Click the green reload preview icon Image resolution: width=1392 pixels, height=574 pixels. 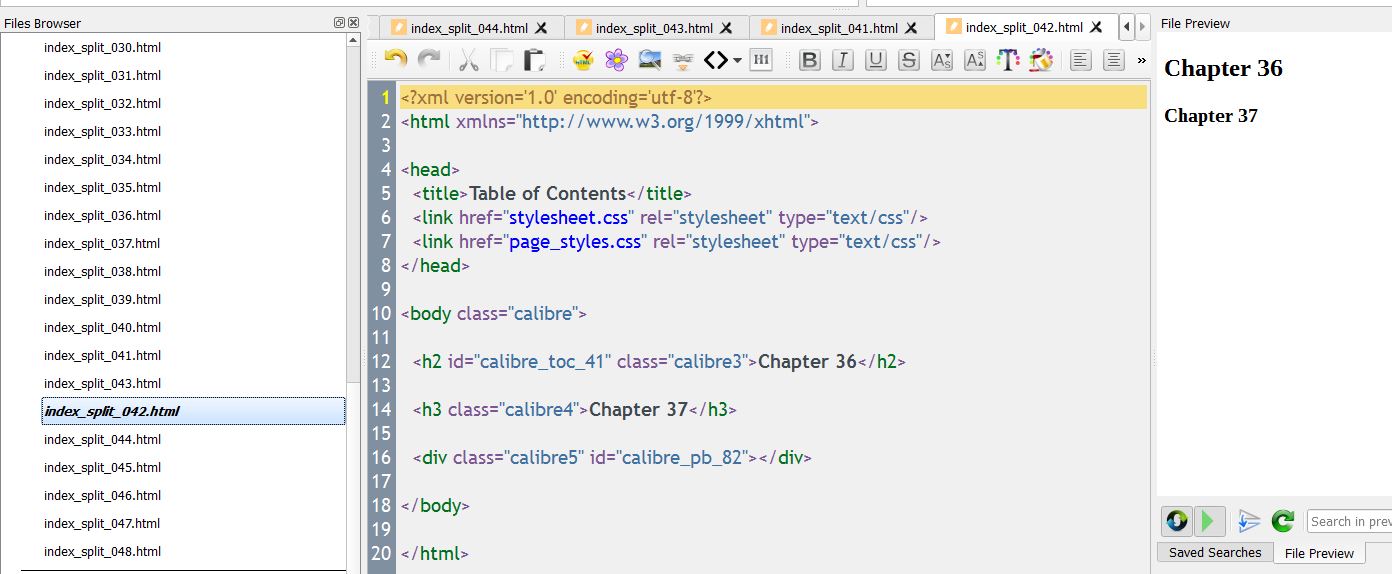pos(1283,521)
